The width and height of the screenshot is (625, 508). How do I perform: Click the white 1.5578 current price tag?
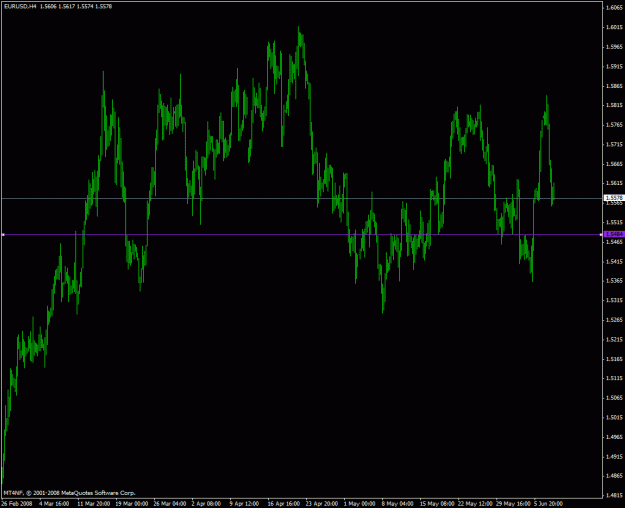pos(614,198)
